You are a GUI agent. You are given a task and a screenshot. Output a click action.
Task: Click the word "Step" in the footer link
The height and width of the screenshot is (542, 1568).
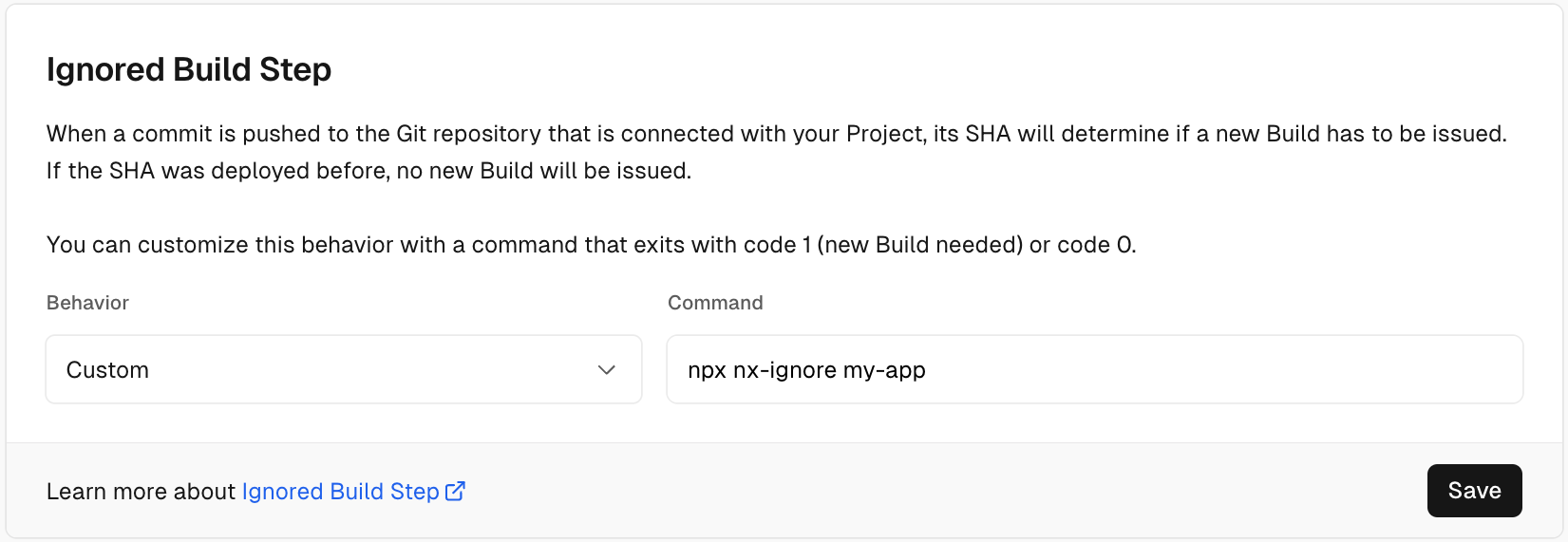414,492
